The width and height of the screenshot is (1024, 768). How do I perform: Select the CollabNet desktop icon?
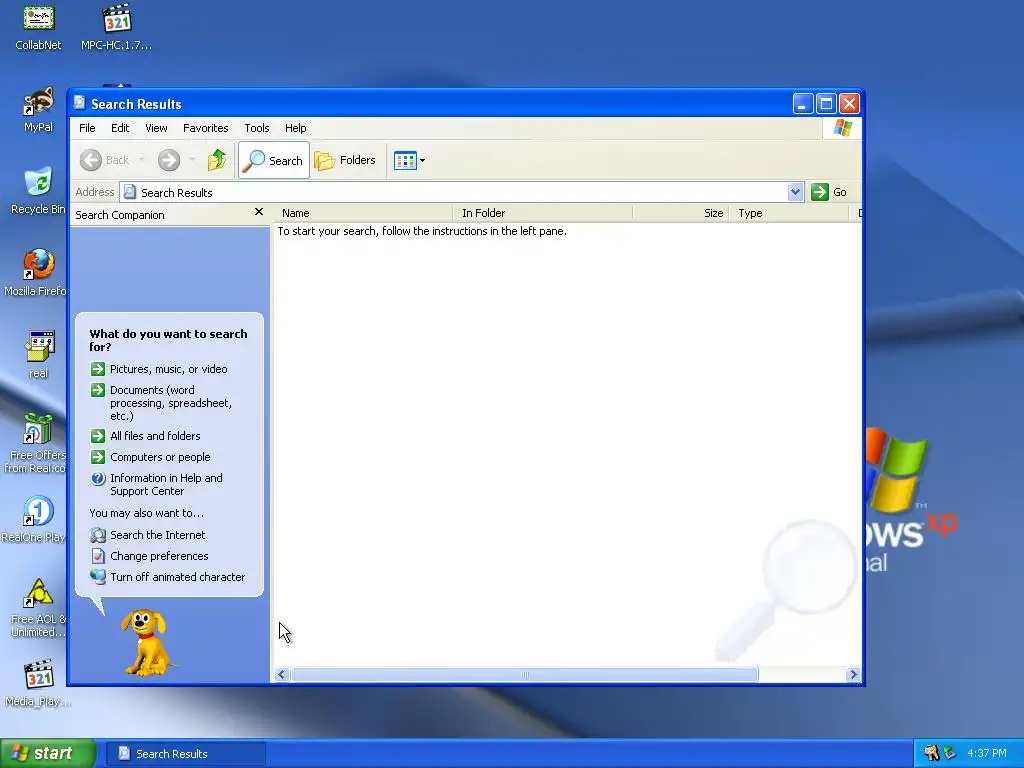pos(39,27)
